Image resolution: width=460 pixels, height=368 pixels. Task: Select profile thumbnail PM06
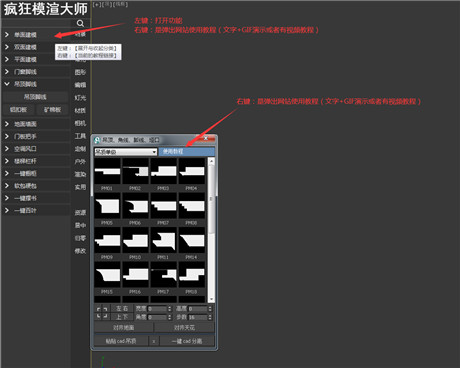pyautogui.click(x=135, y=206)
